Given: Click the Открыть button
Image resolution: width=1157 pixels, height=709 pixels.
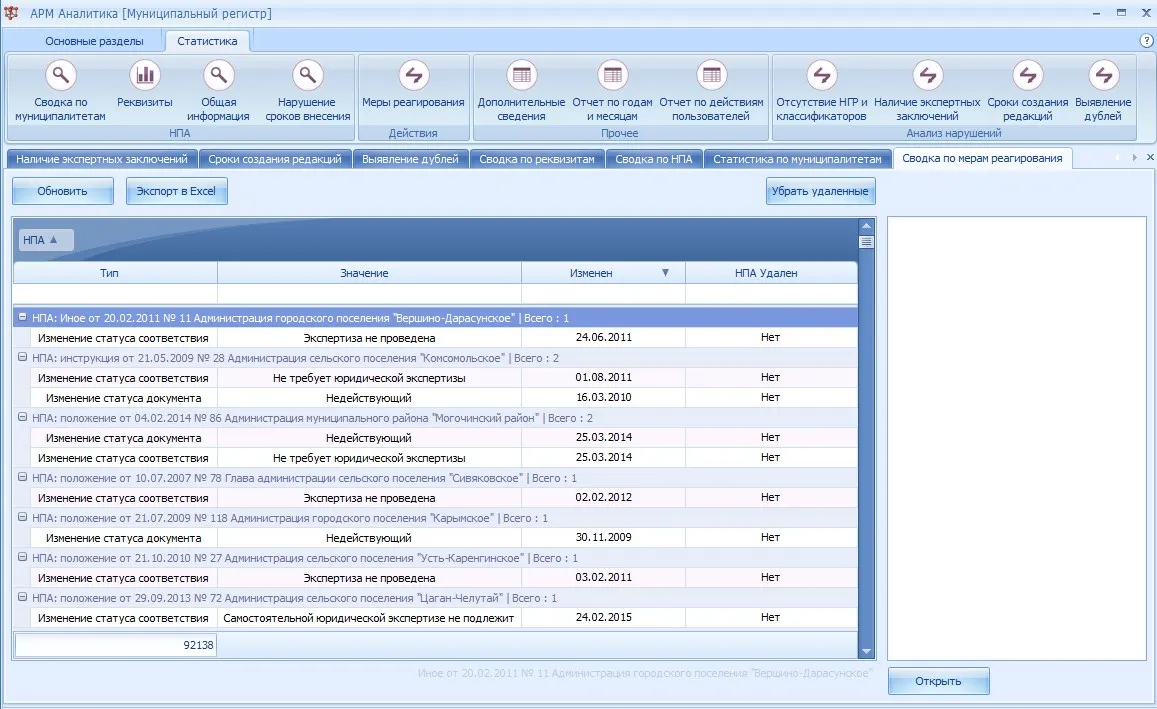Looking at the screenshot, I should (x=939, y=681).
